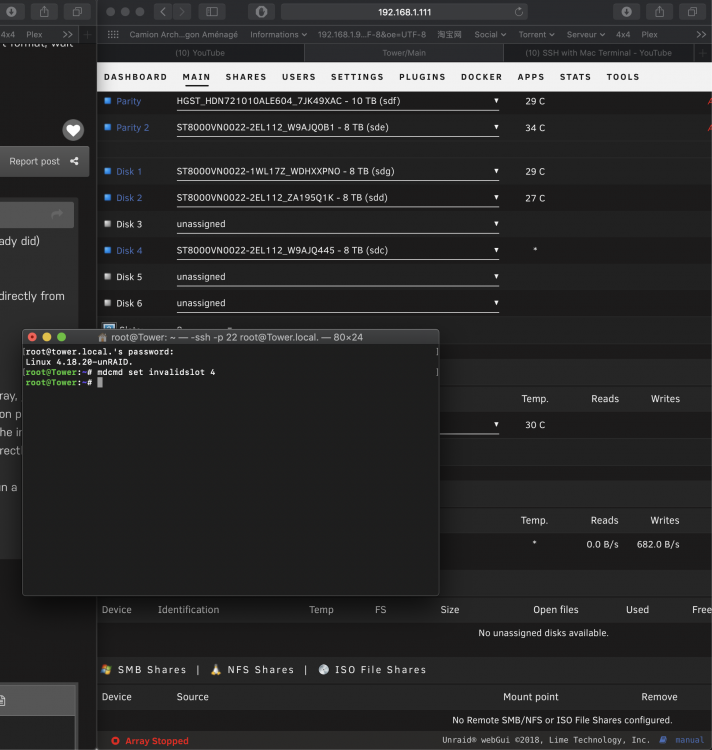Open Parity device dropdown

[338, 101]
